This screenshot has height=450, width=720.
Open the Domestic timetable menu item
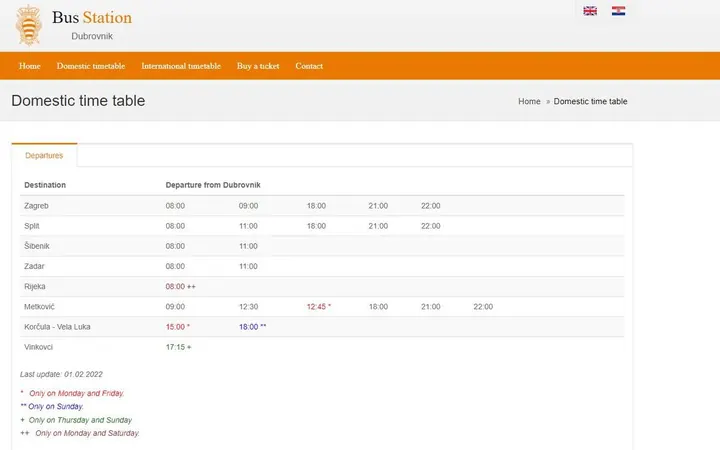click(x=91, y=66)
